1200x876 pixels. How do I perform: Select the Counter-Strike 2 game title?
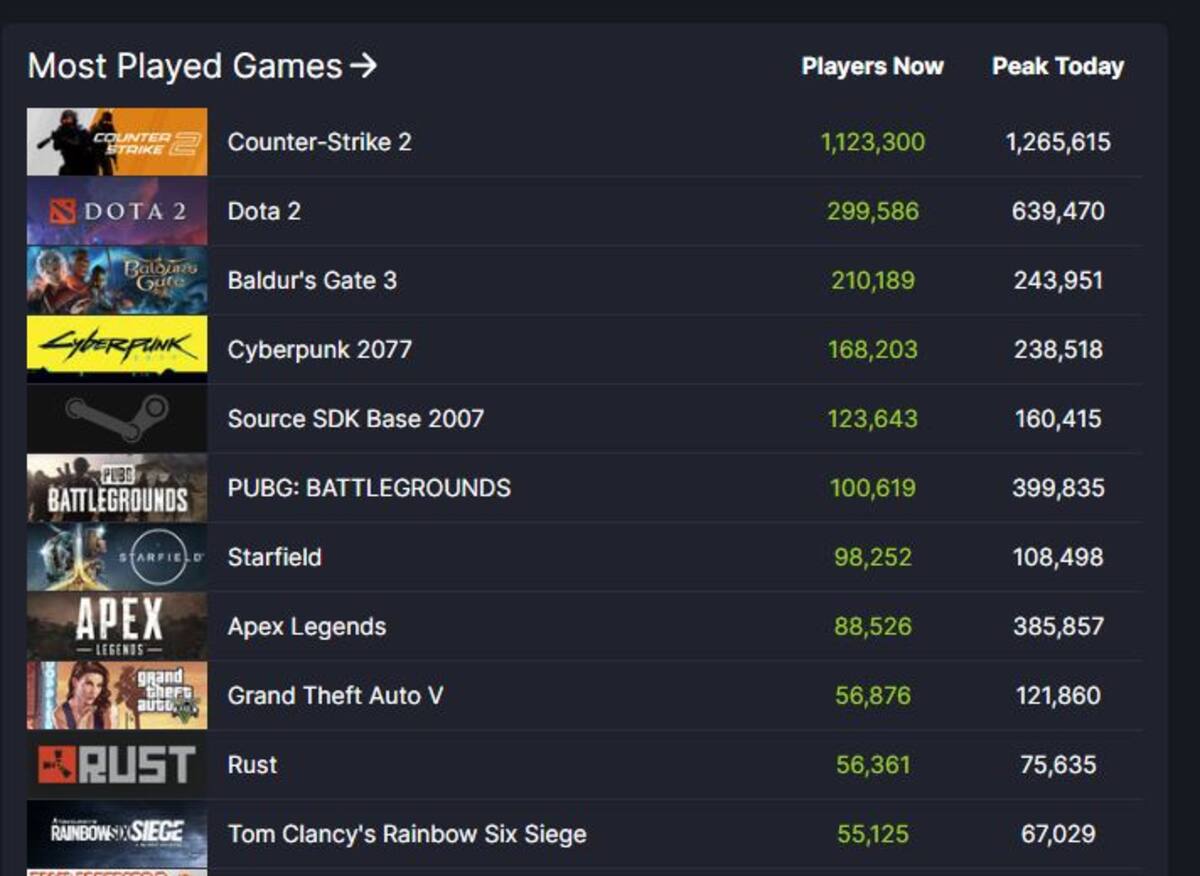[319, 142]
